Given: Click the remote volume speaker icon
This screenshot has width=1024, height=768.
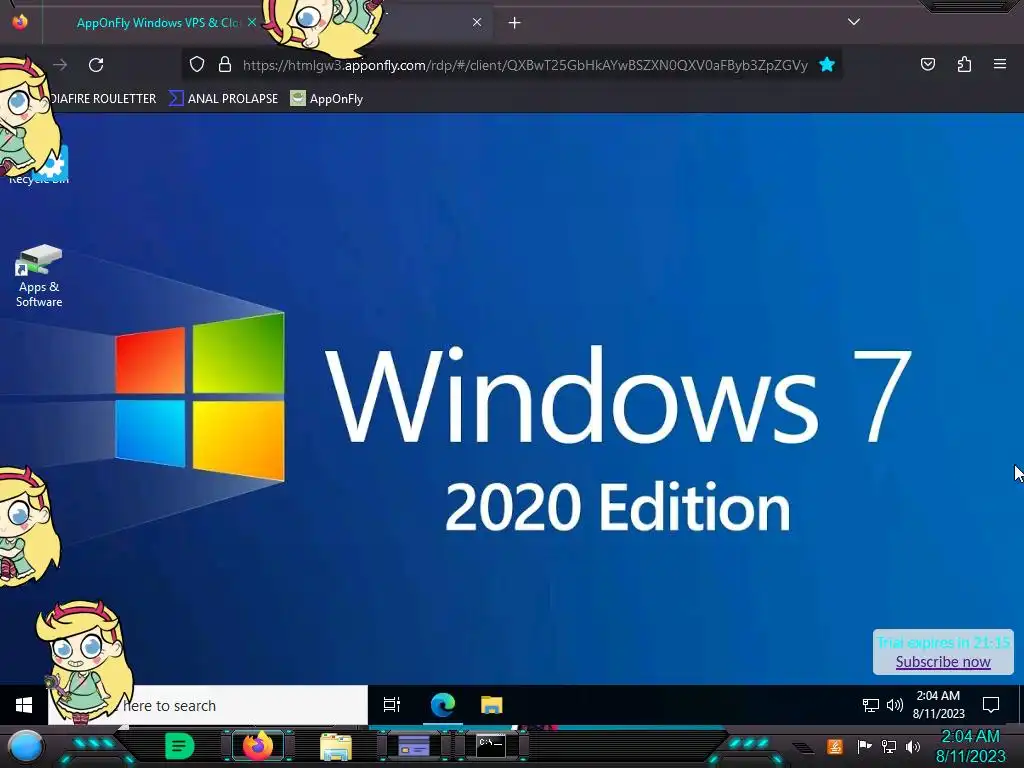Looking at the screenshot, I should click(895, 705).
